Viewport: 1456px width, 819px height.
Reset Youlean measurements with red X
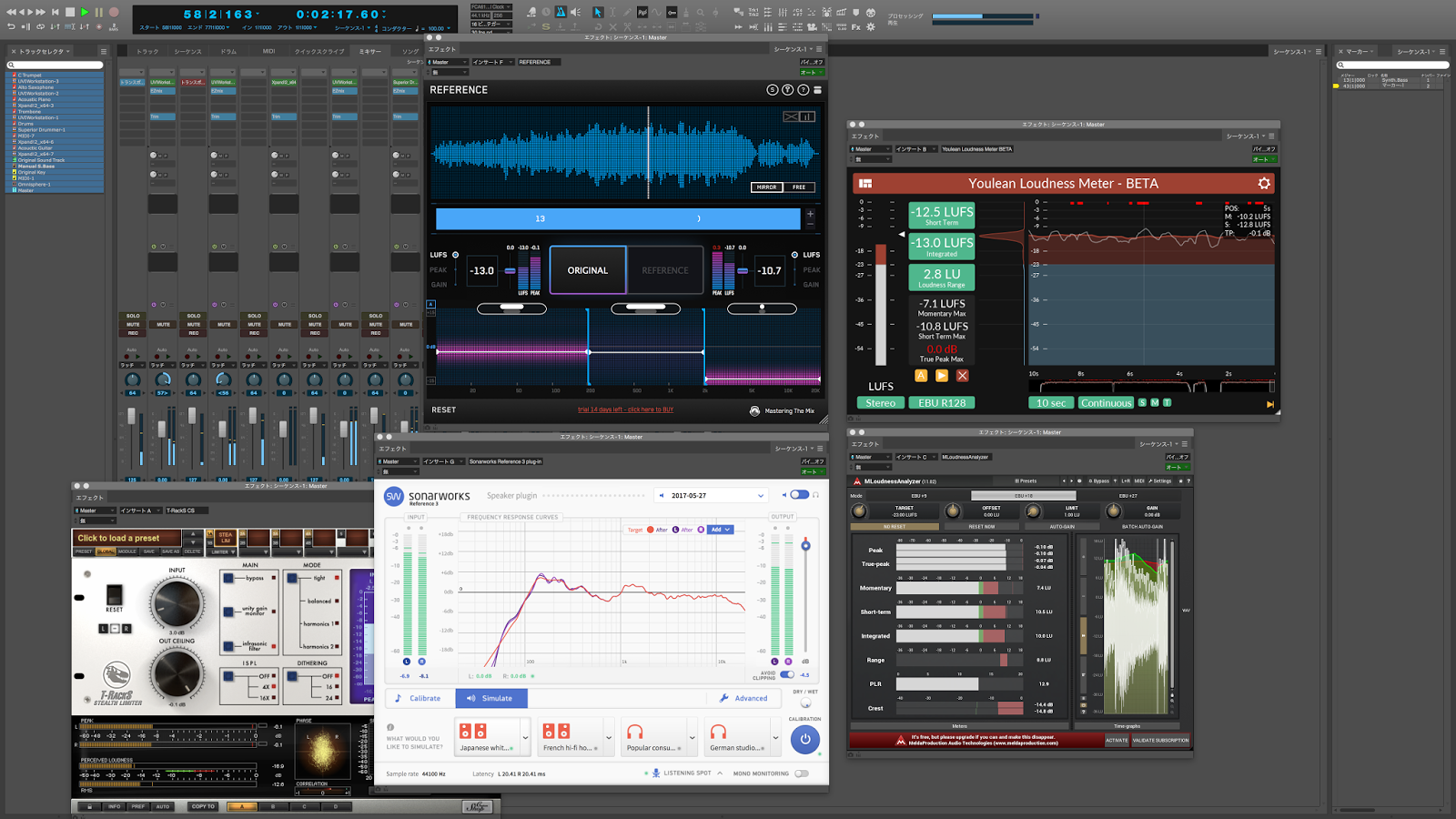point(962,375)
